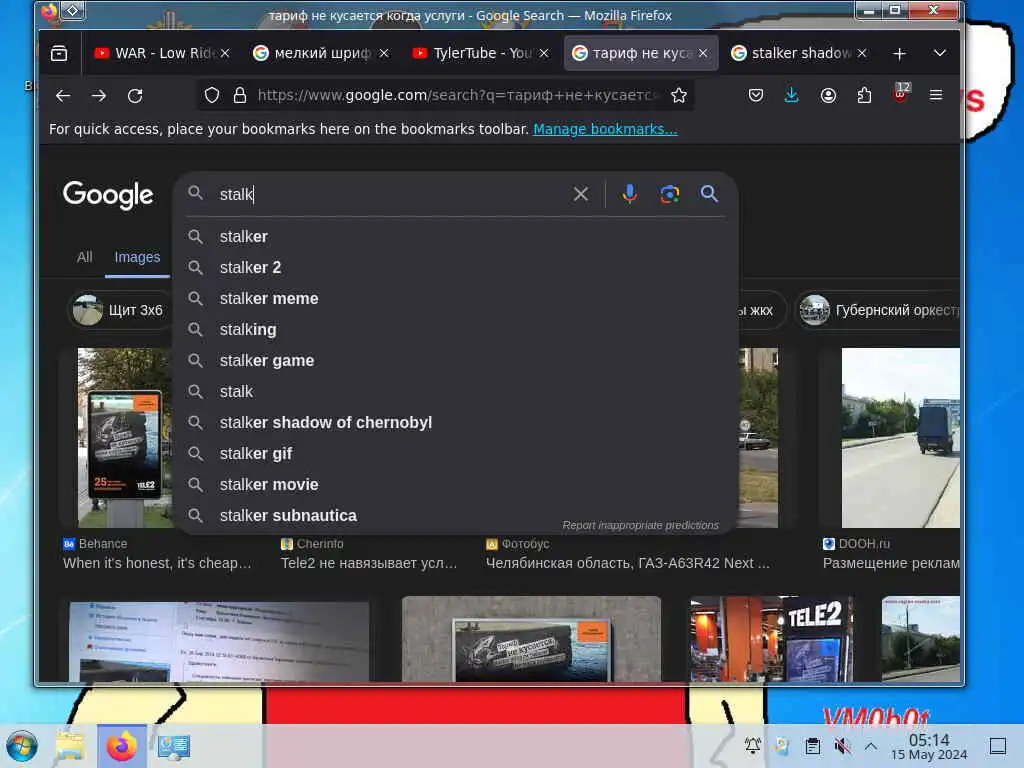Open the Firefox downloads panel
Image resolution: width=1024 pixels, height=768 pixels.
(792, 95)
